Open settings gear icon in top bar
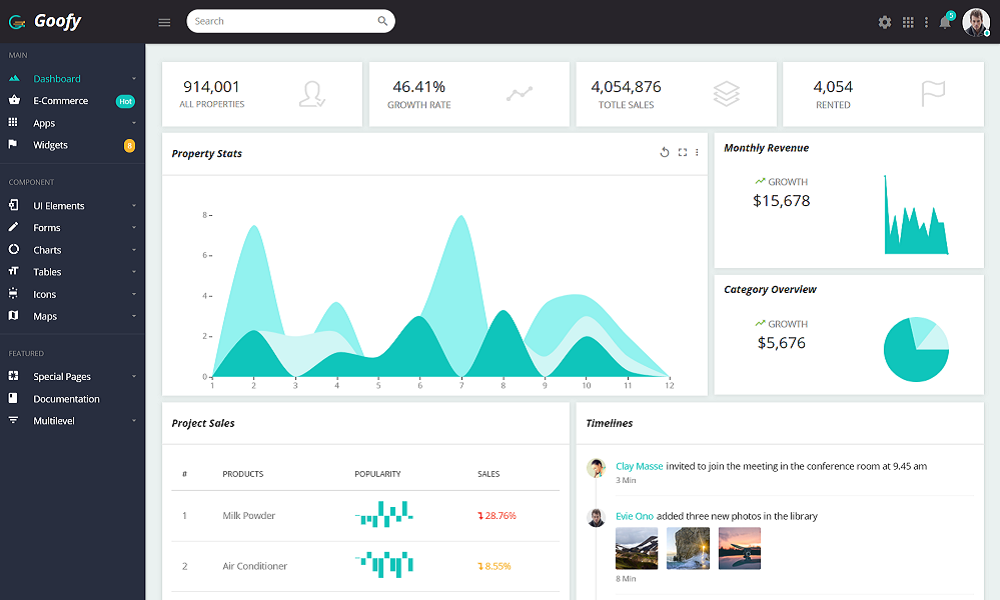 coord(884,22)
